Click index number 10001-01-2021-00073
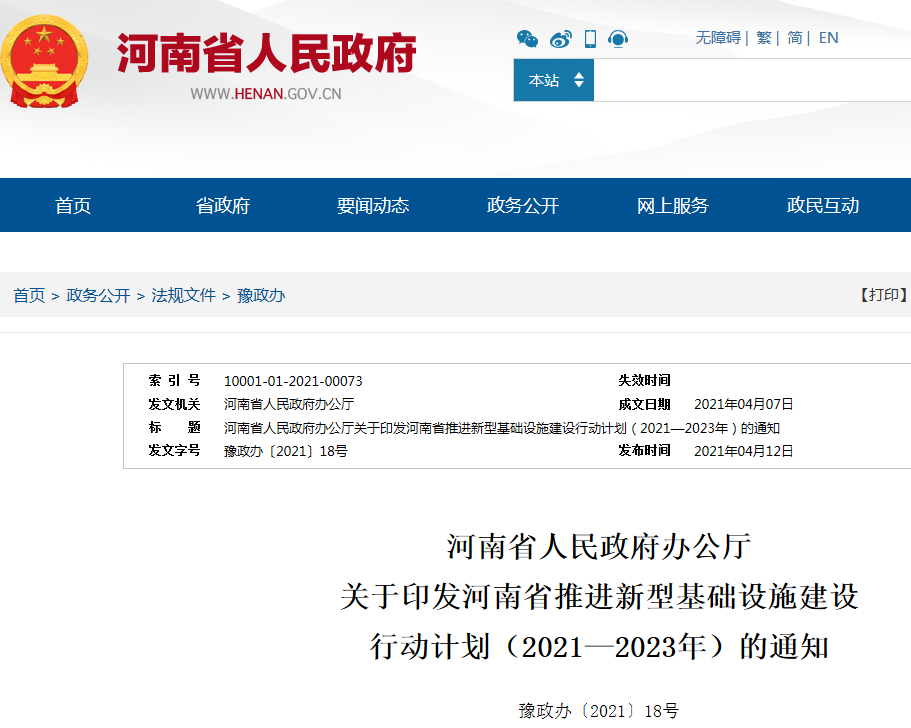The width and height of the screenshot is (911, 728). pos(293,381)
